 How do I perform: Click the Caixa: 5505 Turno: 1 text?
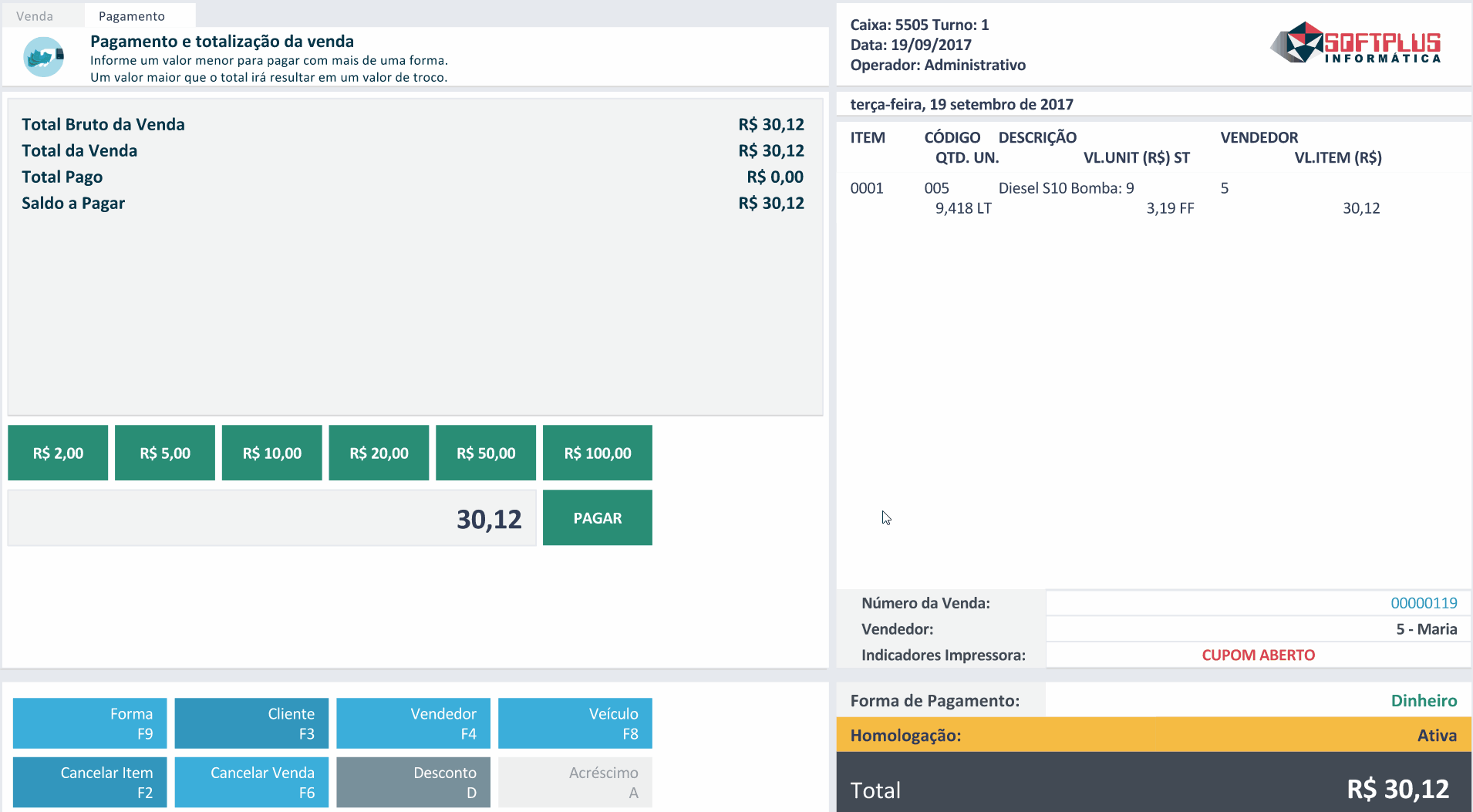[919, 25]
